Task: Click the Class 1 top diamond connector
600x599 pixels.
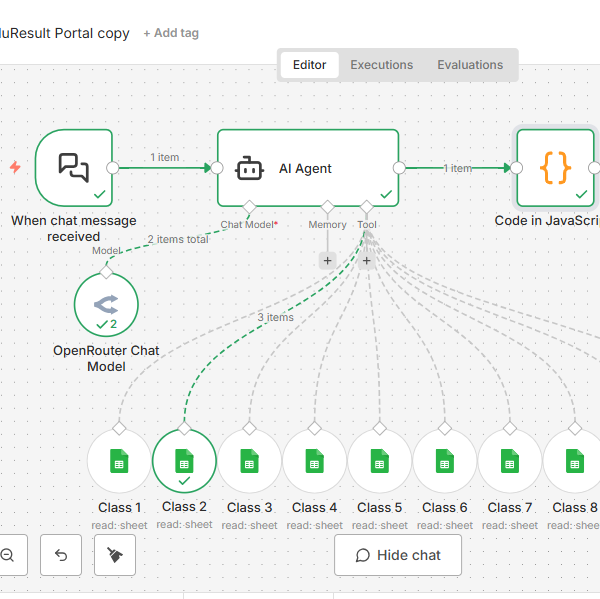Action: (119, 428)
